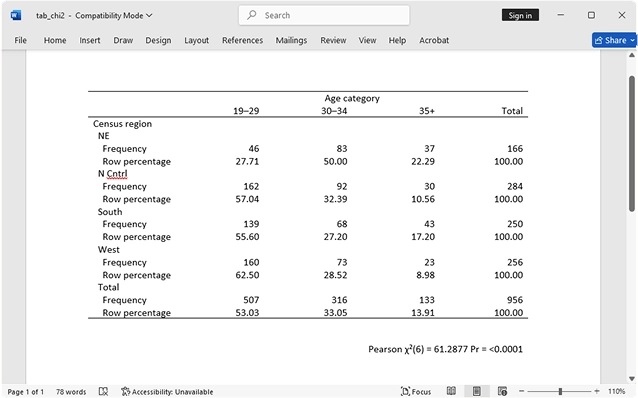Enable Focus mode in status bar
638x398 pixels.
(416, 391)
